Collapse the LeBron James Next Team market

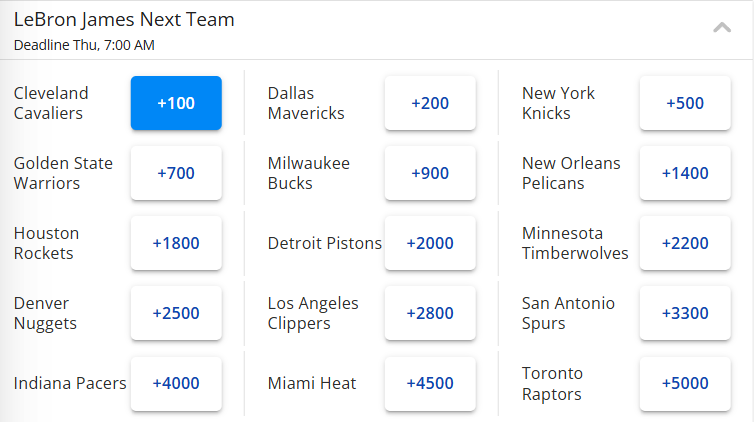click(721, 28)
